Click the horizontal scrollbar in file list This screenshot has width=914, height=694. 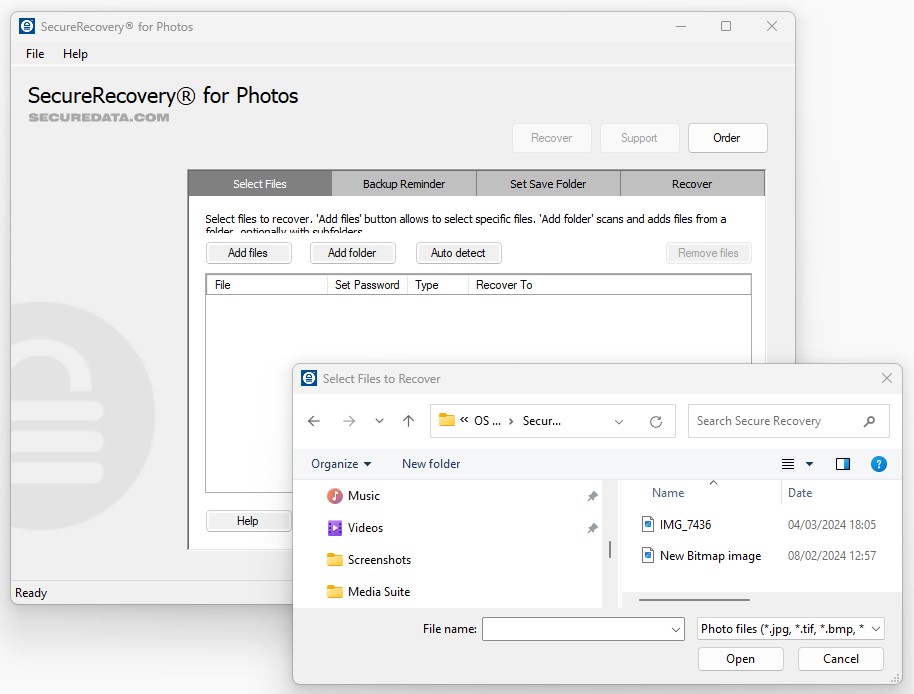[693, 600]
